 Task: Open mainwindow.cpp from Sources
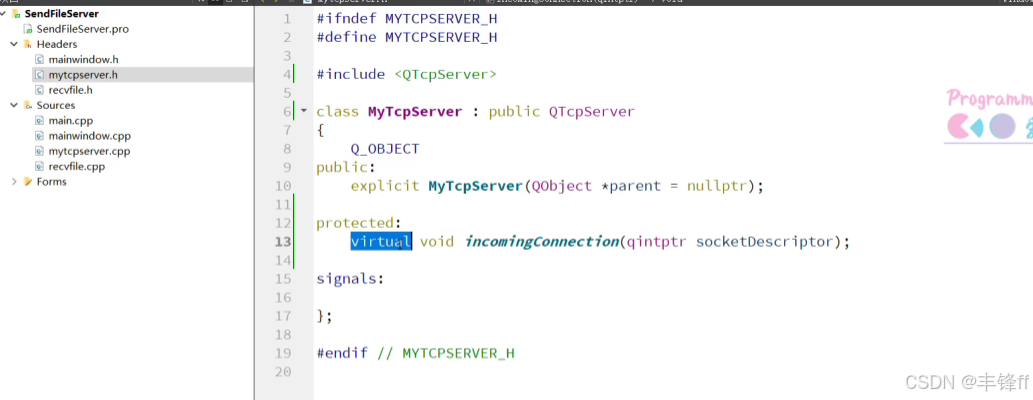coord(90,136)
